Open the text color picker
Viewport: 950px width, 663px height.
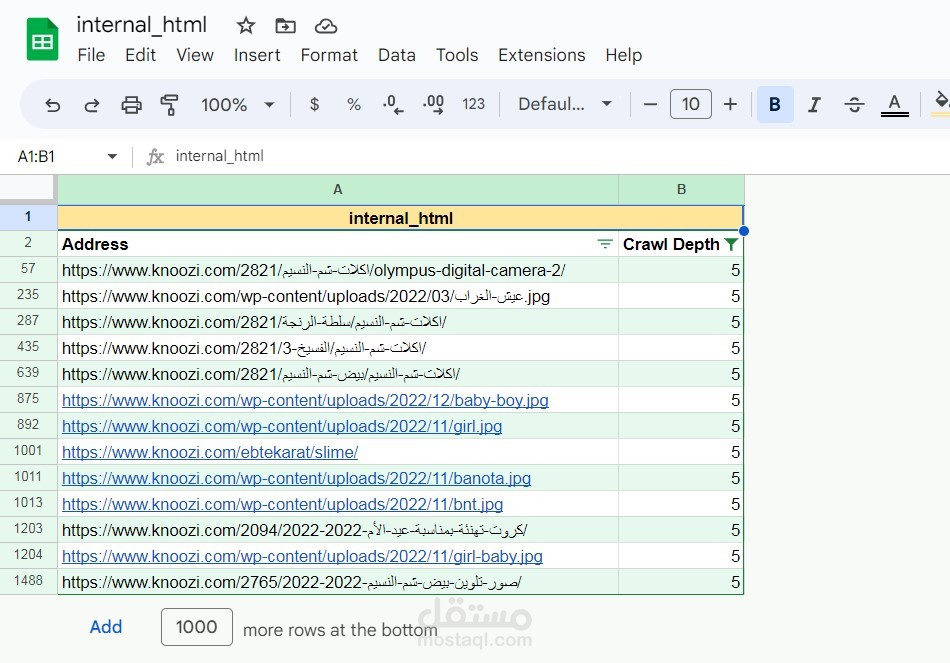tap(894, 104)
